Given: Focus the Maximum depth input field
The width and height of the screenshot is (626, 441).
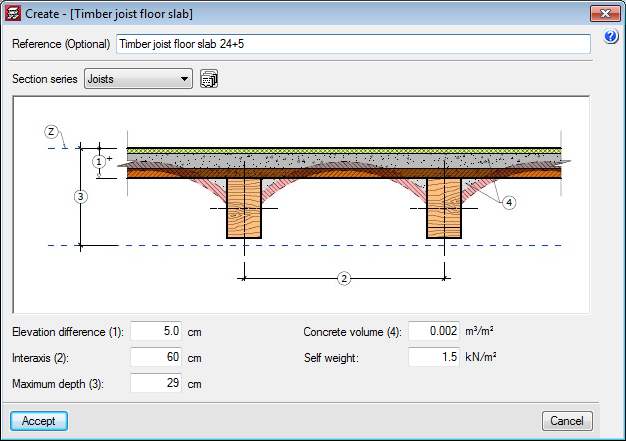Looking at the screenshot, I should coord(156,383).
